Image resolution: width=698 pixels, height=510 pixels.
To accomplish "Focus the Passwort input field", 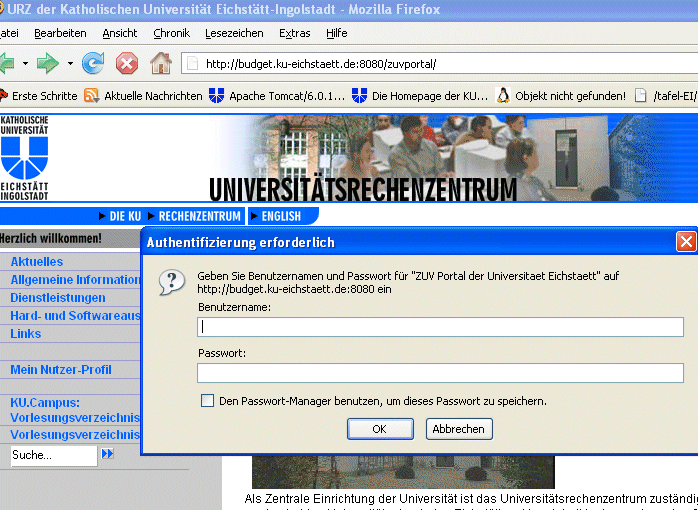I will 440,373.
